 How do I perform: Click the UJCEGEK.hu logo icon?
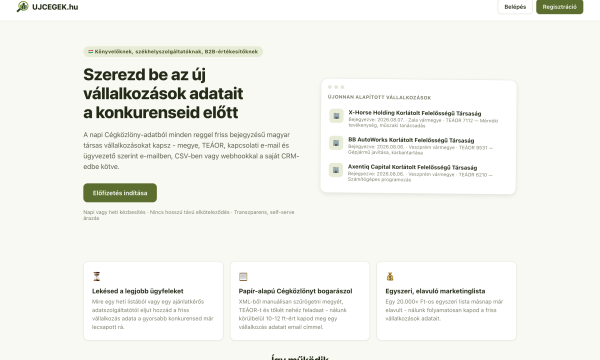coord(23,7)
